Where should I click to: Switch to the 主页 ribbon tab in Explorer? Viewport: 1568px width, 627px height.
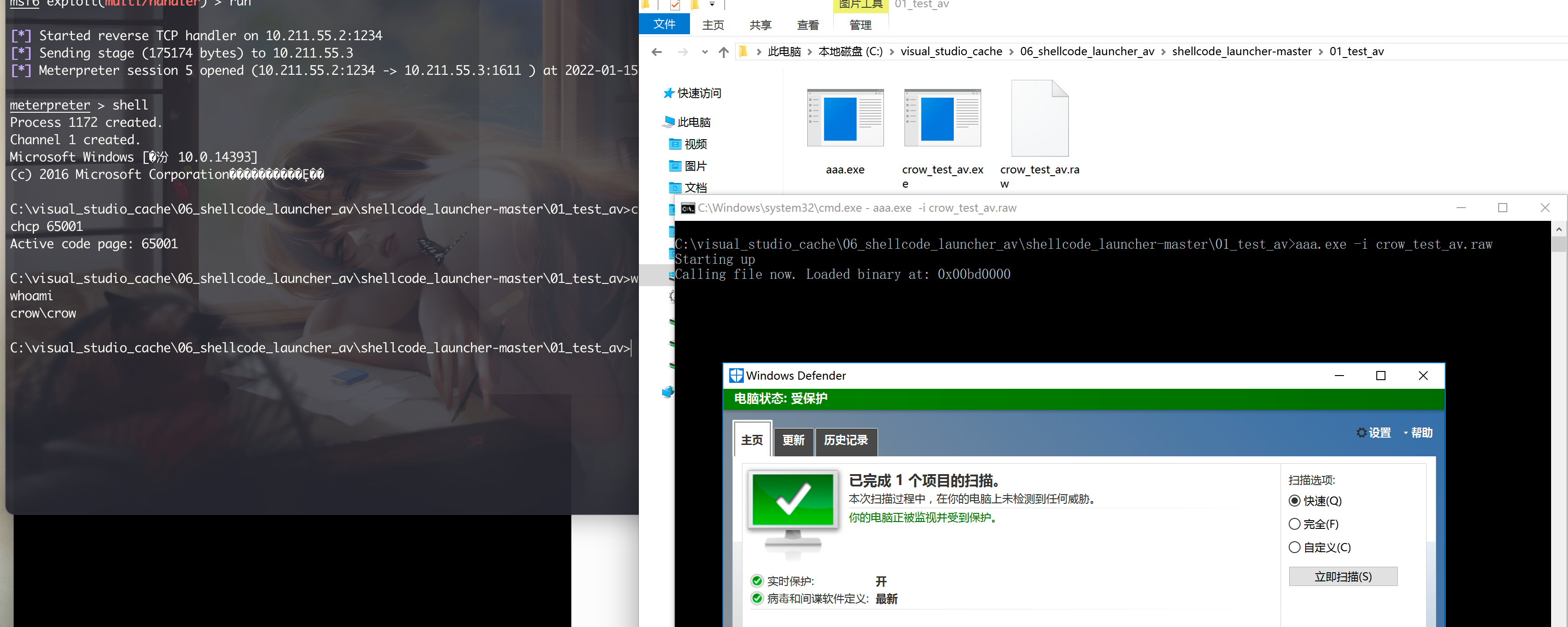(713, 25)
